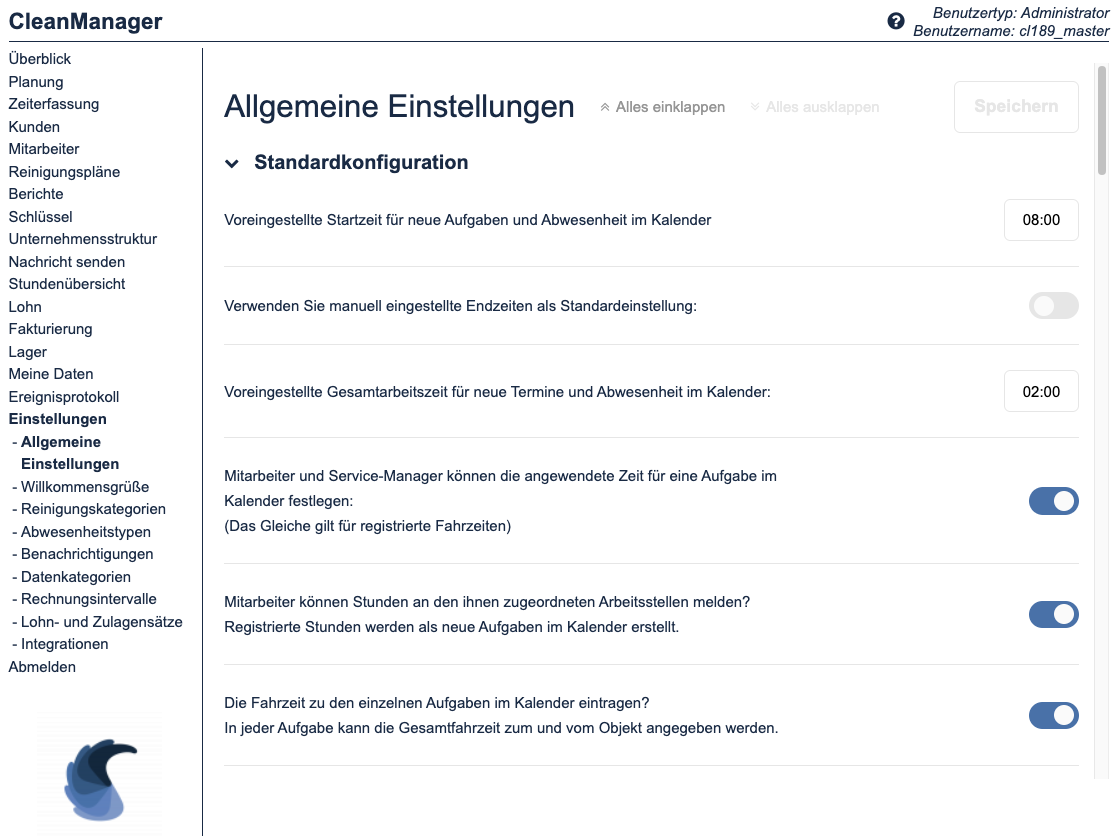Go to Lohn page
The image size is (1111, 836).
pos(25,307)
